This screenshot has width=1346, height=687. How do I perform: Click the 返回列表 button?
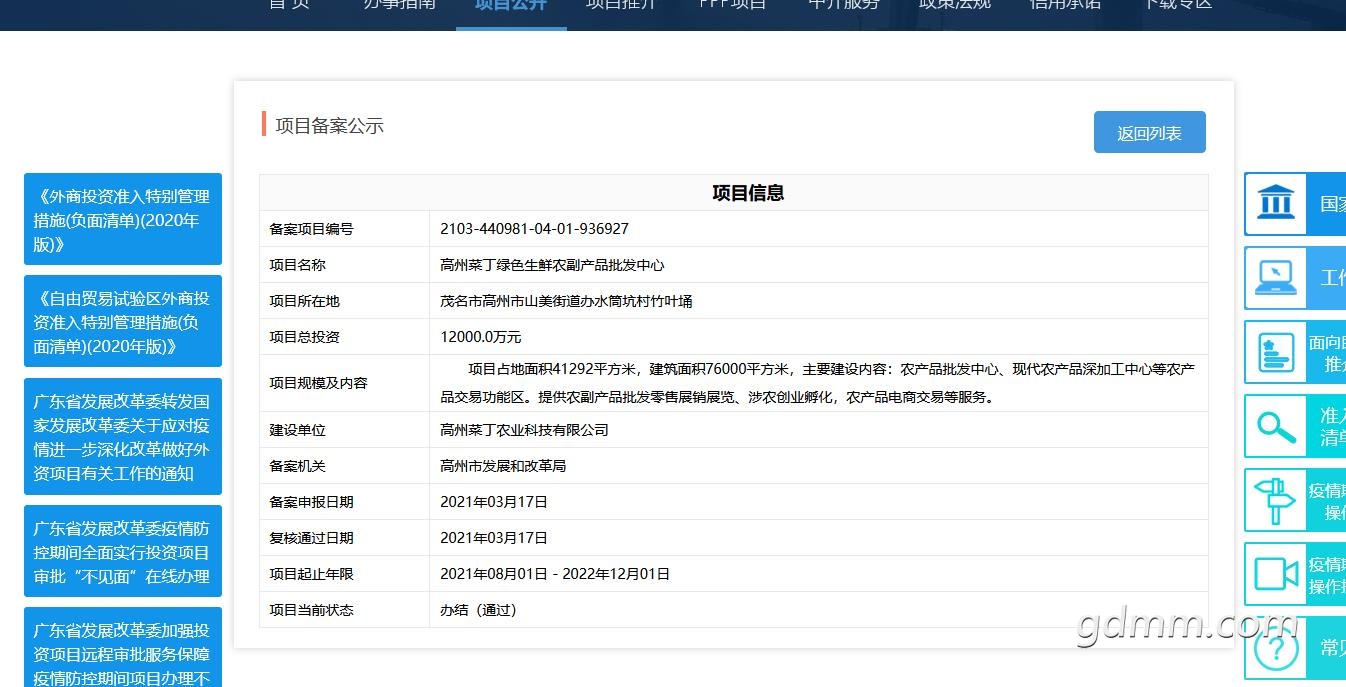[x=1150, y=132]
